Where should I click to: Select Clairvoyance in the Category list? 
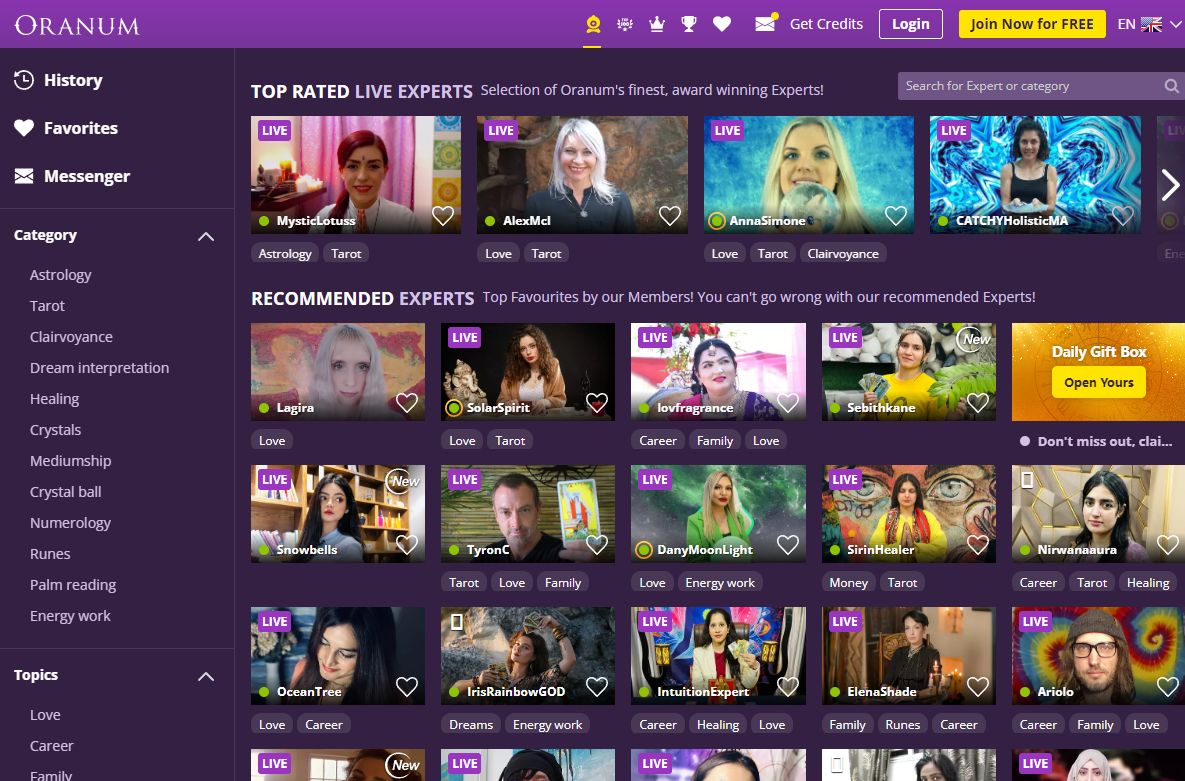[71, 337]
